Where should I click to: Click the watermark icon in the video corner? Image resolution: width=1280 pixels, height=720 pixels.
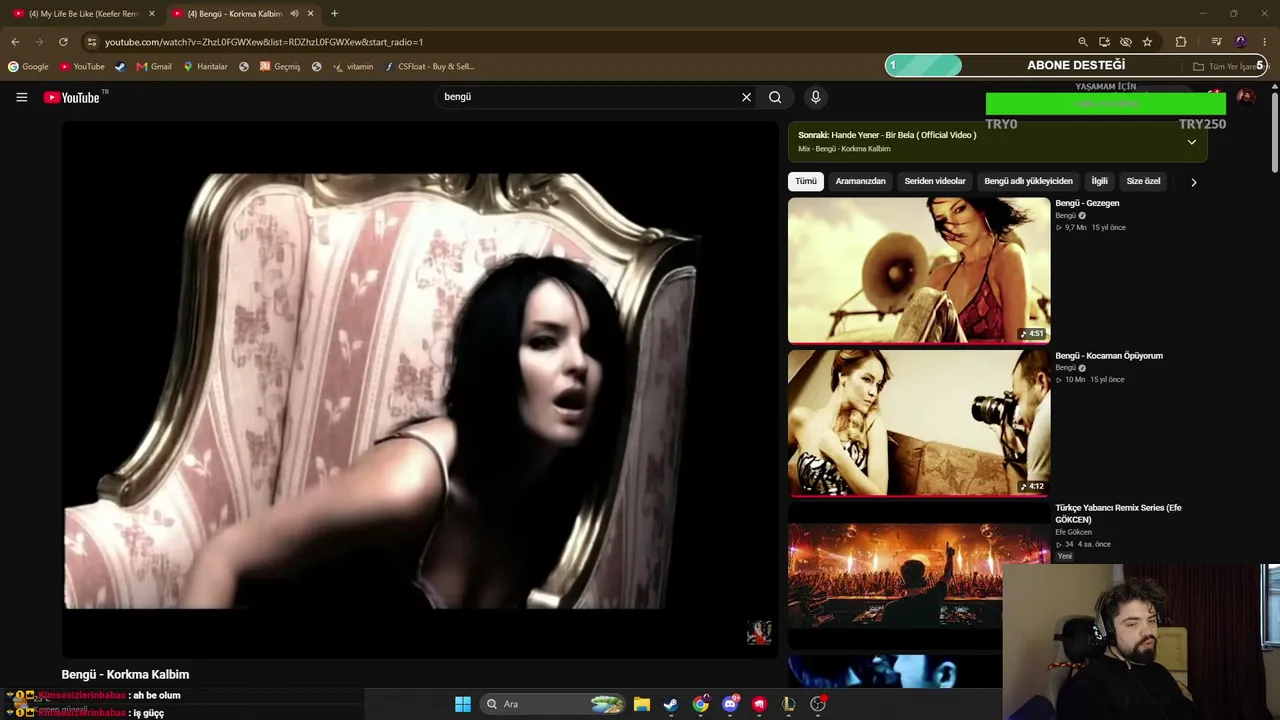tap(759, 632)
